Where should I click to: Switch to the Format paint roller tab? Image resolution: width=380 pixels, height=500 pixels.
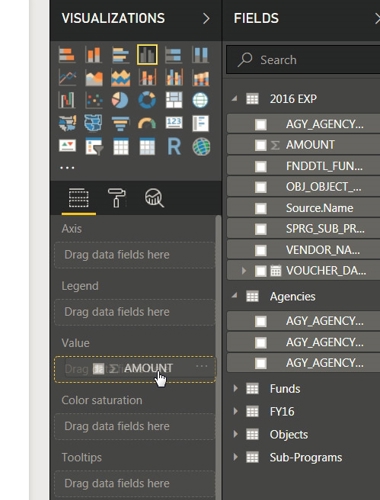pyautogui.click(x=116, y=198)
